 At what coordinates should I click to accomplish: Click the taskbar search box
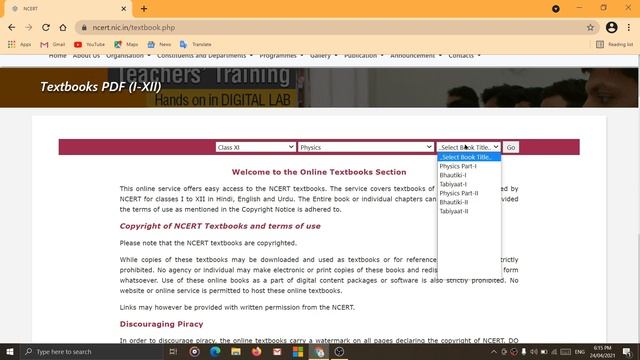coord(92,351)
